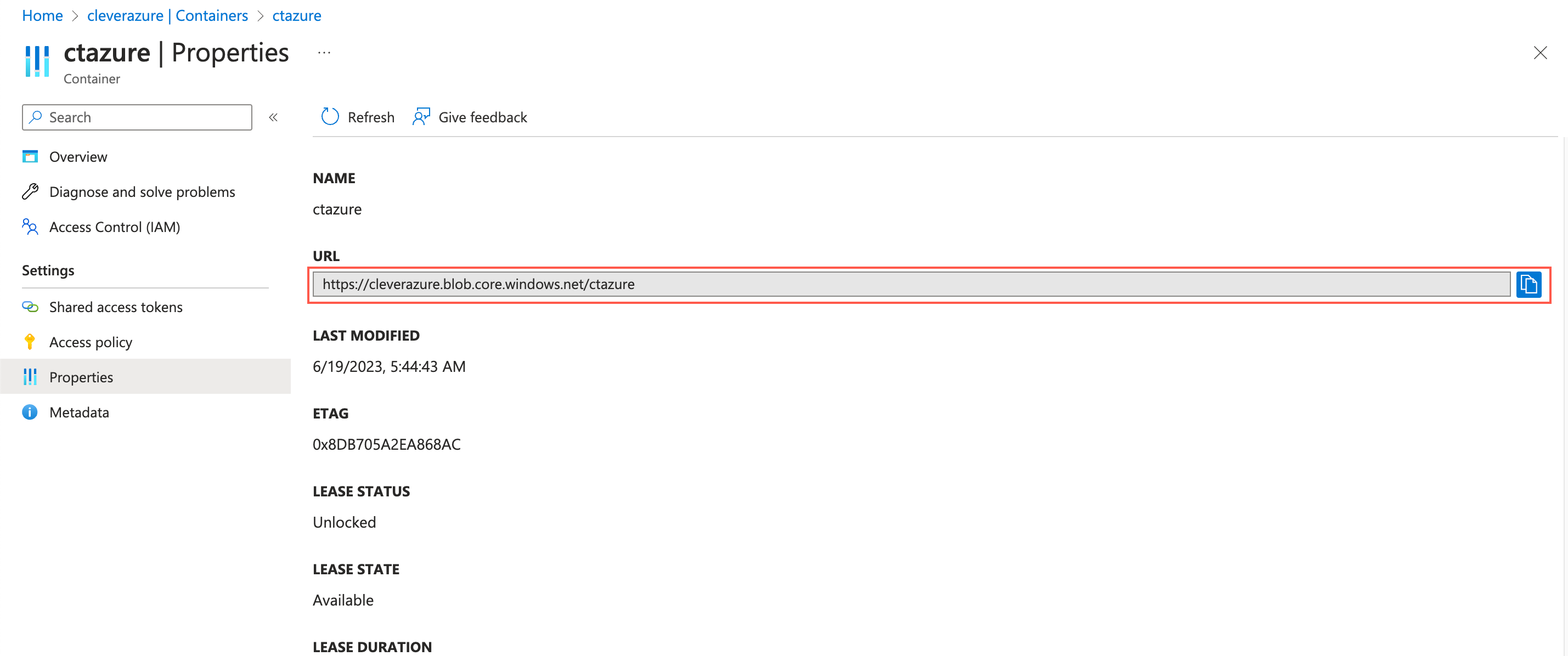Click the blue info icon for Metadata
1568x656 pixels.
[30, 412]
